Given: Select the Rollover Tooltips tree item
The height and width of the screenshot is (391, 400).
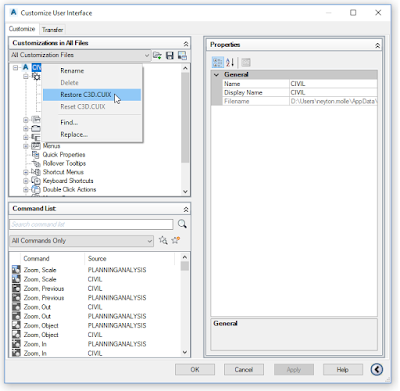Looking at the screenshot, I should pos(64,163).
